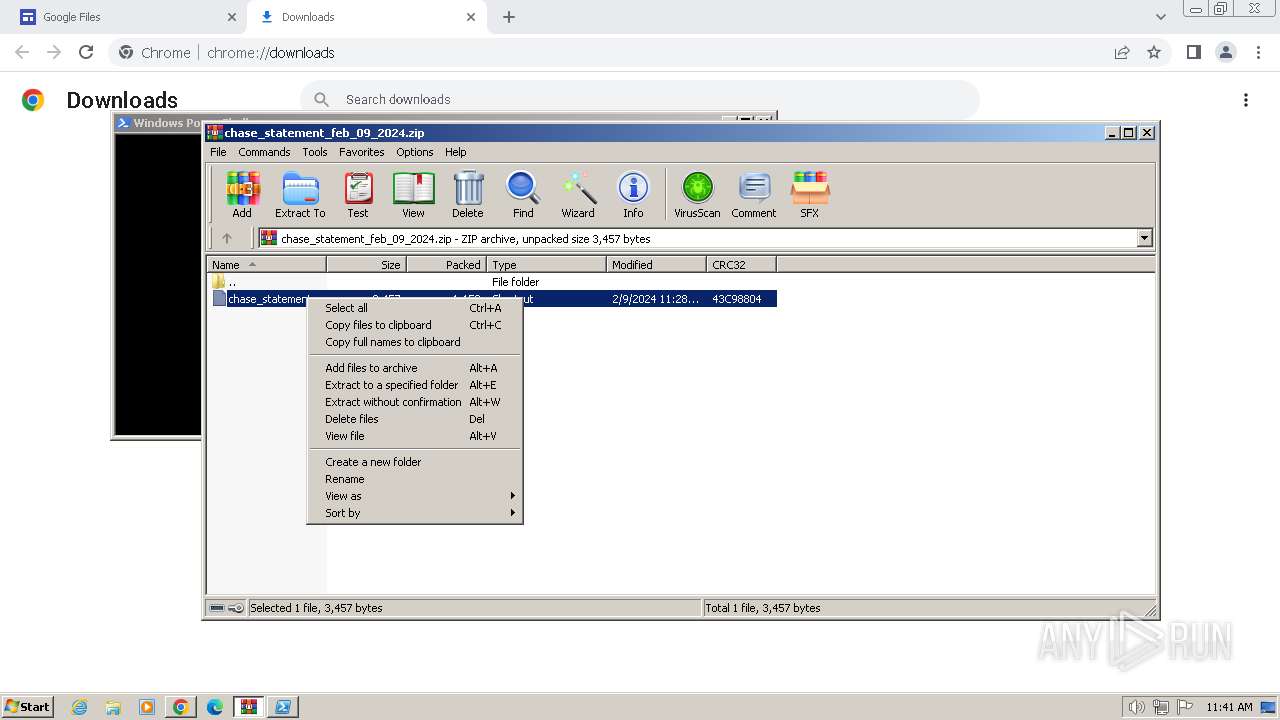
Task: Open the Favorites menu
Action: pyautogui.click(x=362, y=152)
